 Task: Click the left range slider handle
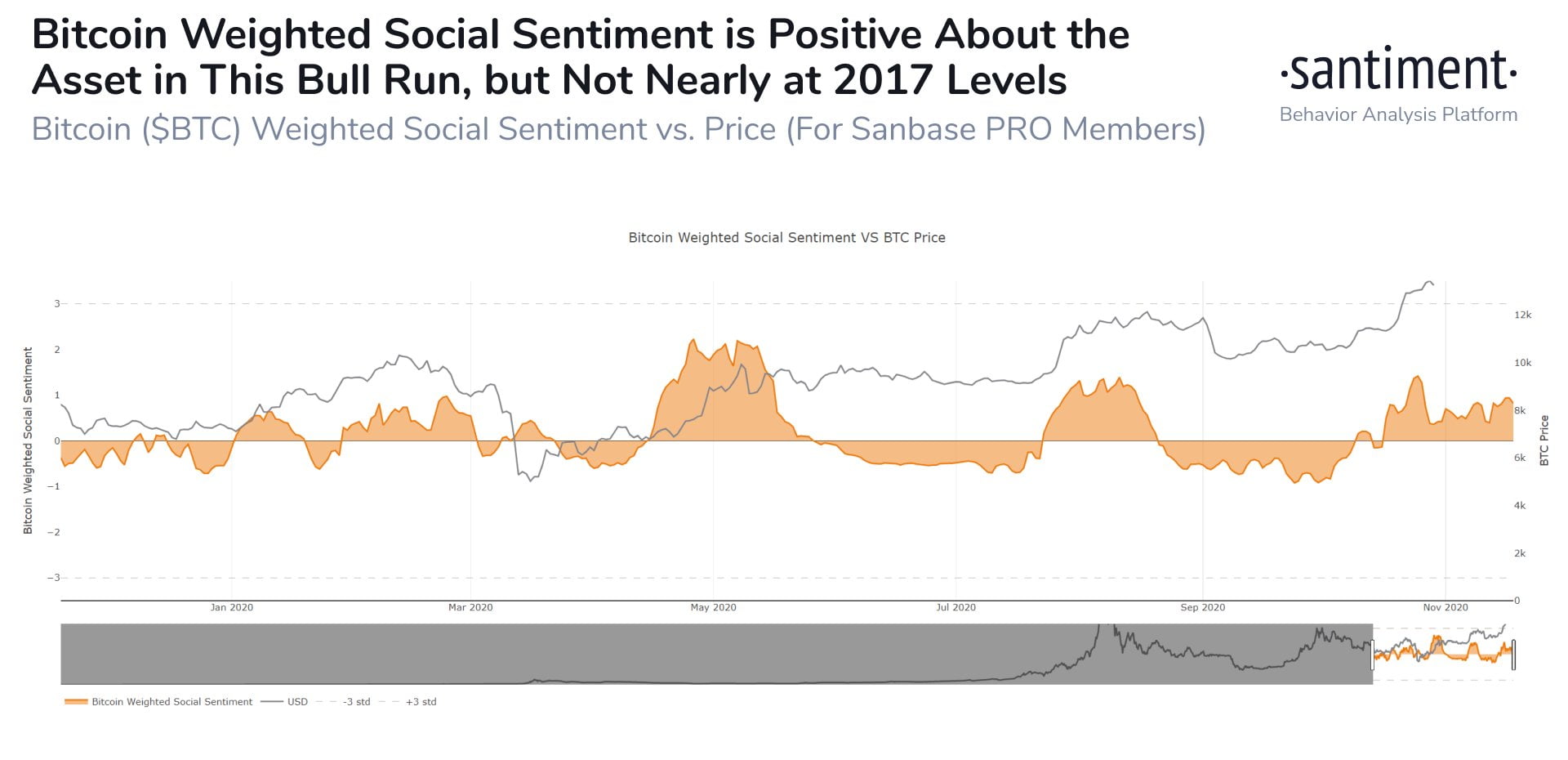click(x=1373, y=655)
